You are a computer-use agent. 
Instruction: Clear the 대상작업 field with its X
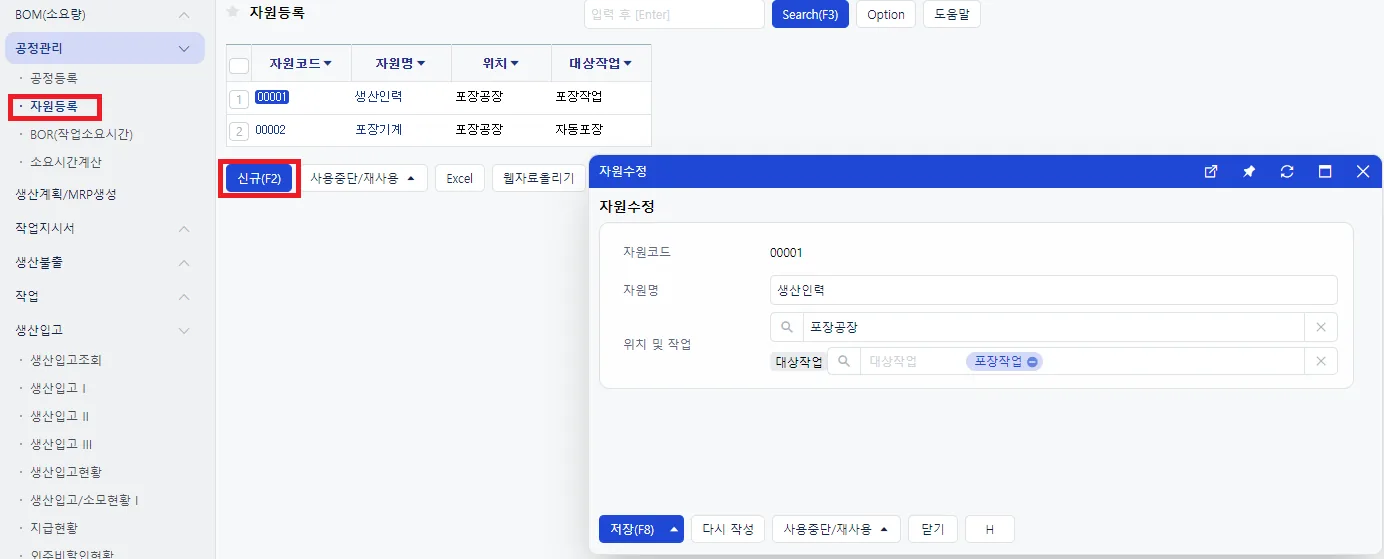coord(1321,361)
